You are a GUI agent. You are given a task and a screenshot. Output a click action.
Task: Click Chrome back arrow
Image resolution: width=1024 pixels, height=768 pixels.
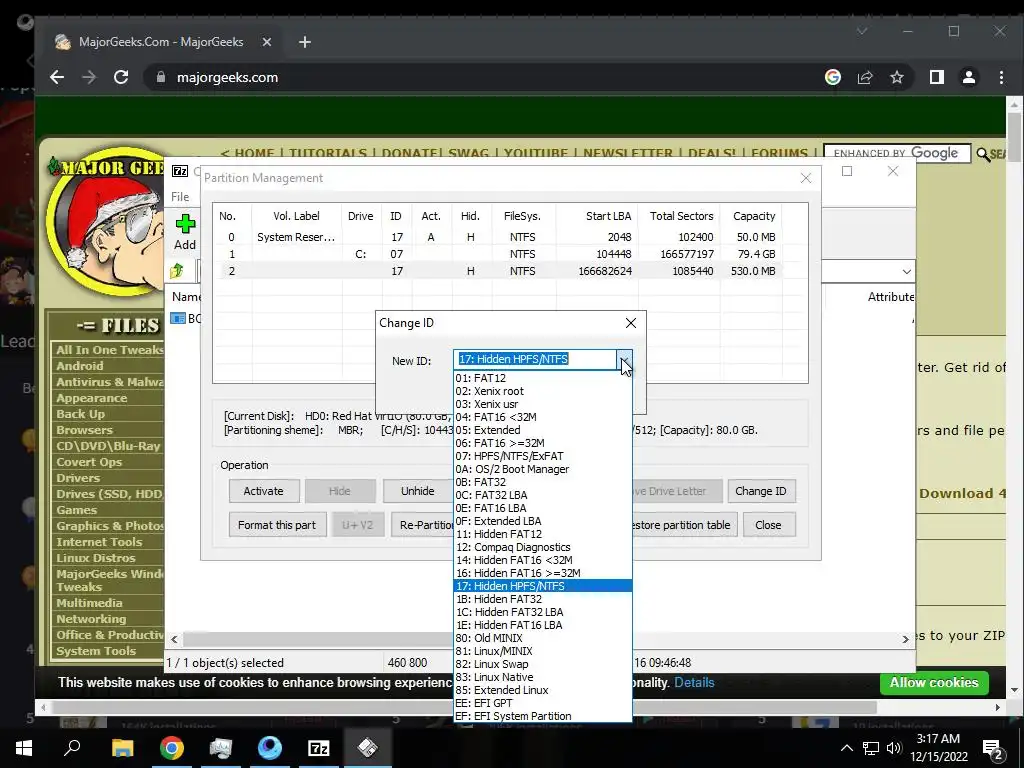coord(57,77)
